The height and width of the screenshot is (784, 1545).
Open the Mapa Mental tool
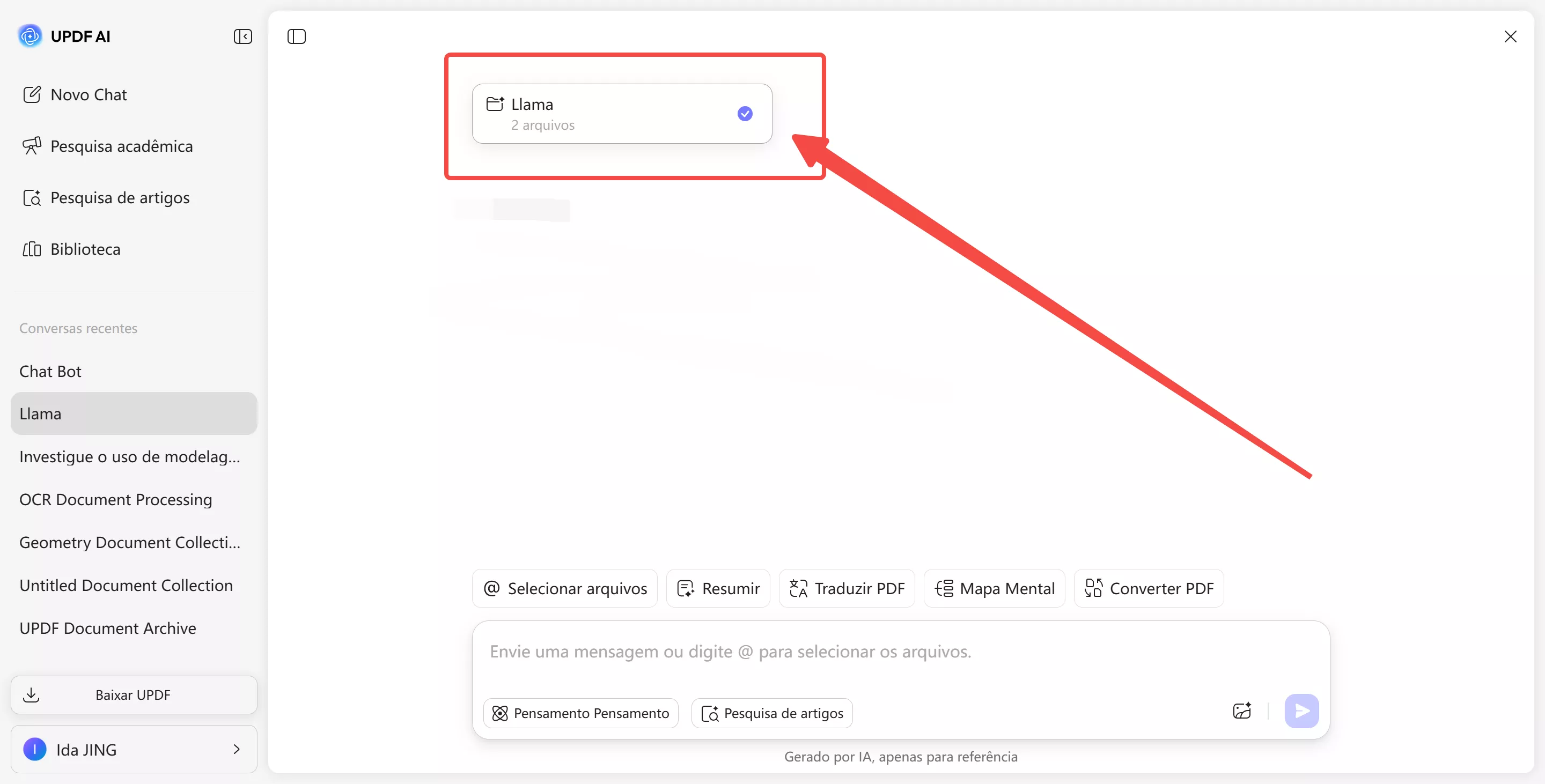coord(994,588)
